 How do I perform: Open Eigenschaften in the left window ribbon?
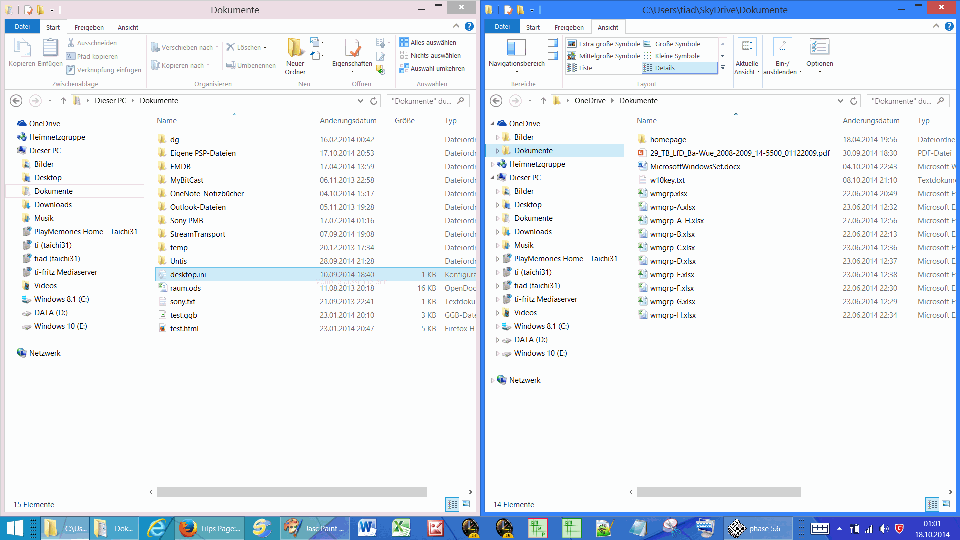point(352,53)
